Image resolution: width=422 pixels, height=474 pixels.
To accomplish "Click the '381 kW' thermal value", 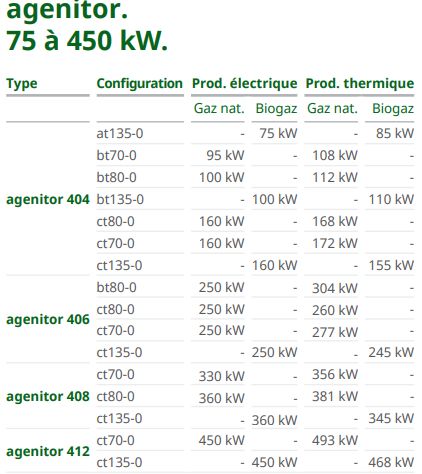I will point(335,396).
